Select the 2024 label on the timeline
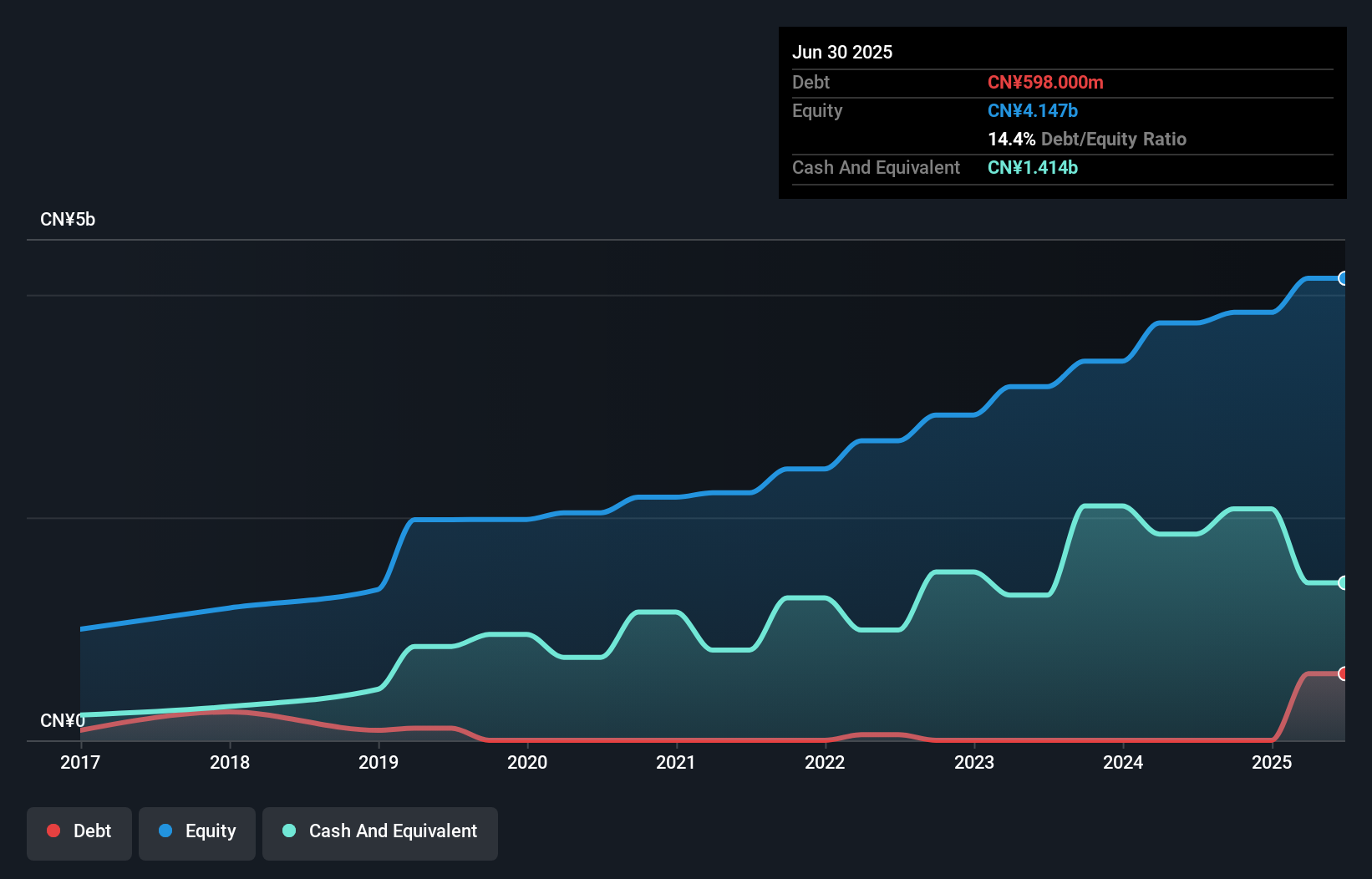This screenshot has height=879, width=1372. tap(1124, 762)
